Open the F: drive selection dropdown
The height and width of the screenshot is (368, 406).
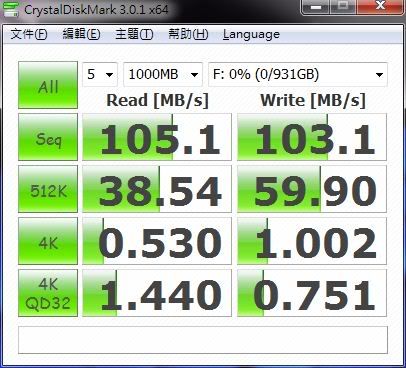298,74
